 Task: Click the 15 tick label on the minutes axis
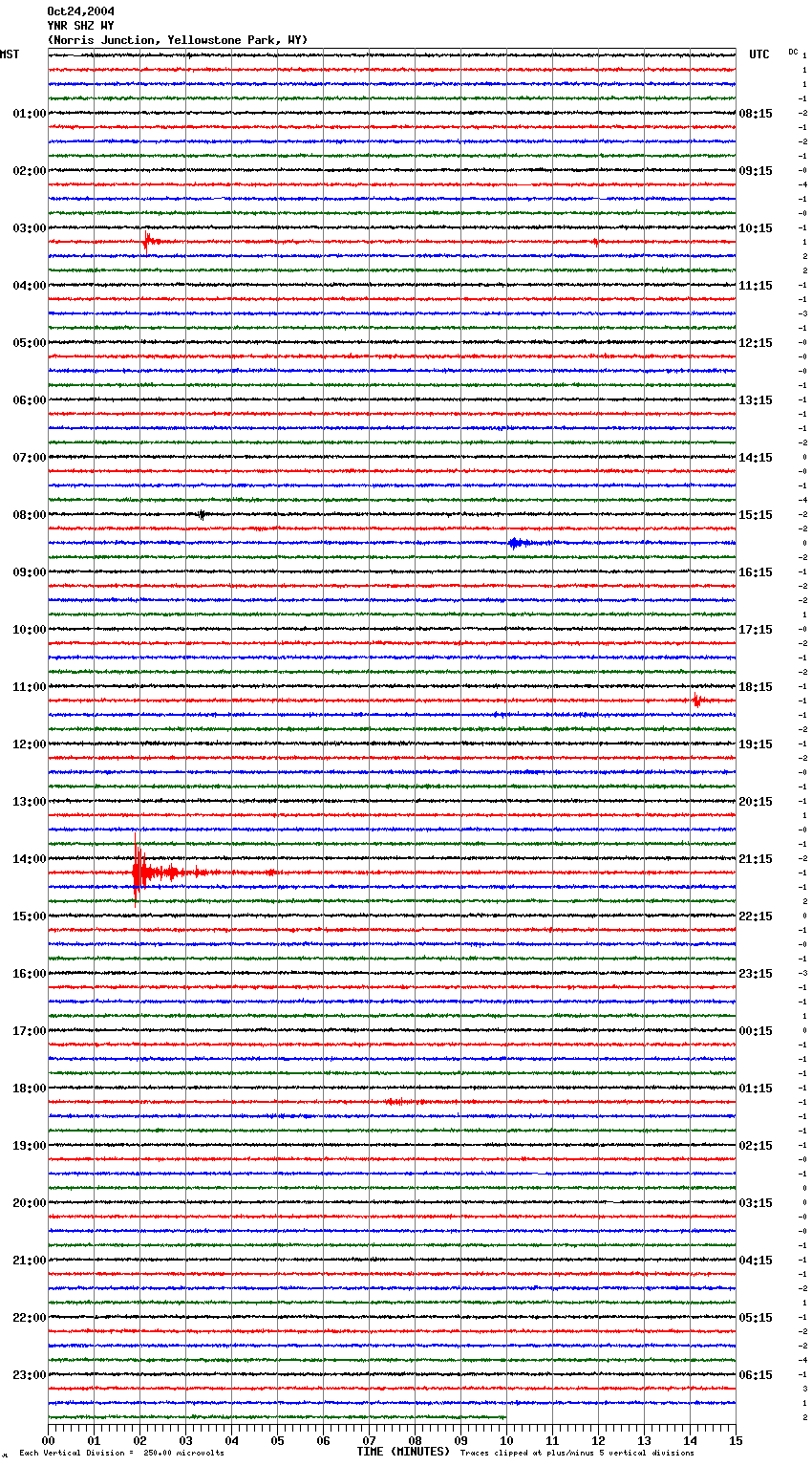[x=736, y=1440]
